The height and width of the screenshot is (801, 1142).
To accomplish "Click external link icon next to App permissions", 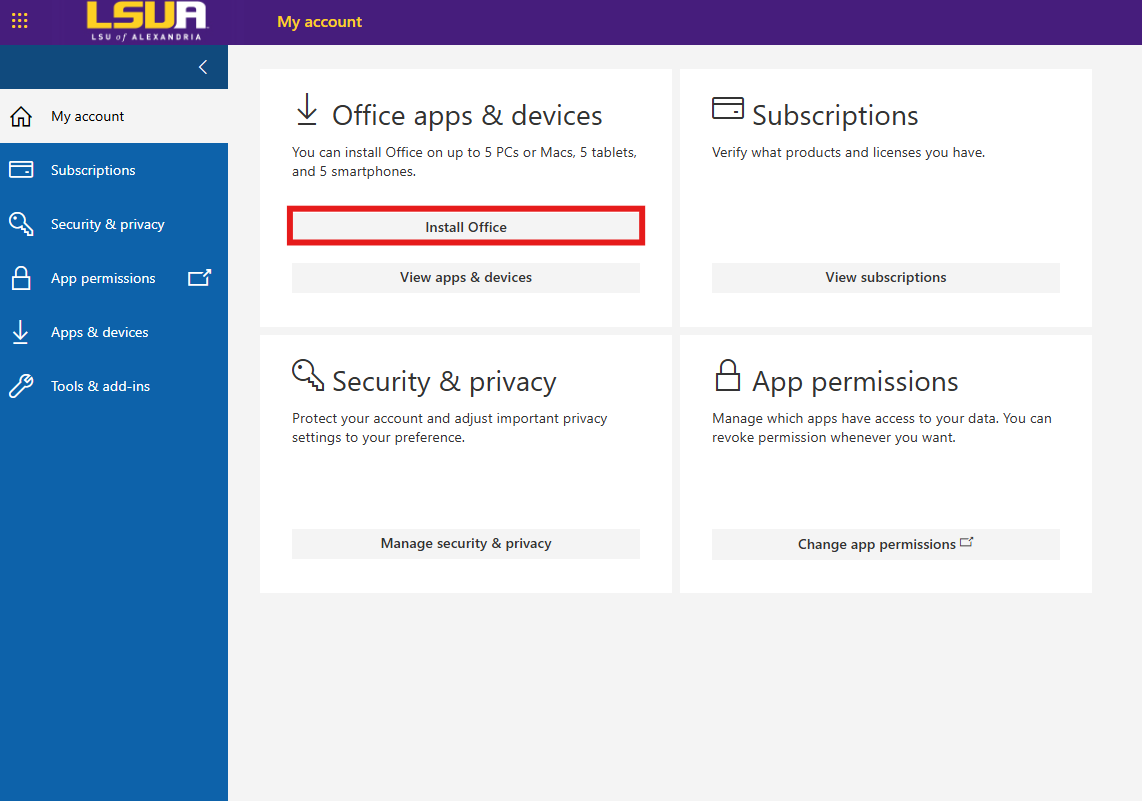I will 200,277.
